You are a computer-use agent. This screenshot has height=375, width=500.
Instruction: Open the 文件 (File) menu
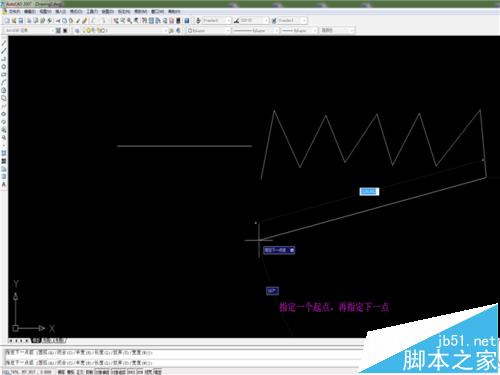pos(14,12)
